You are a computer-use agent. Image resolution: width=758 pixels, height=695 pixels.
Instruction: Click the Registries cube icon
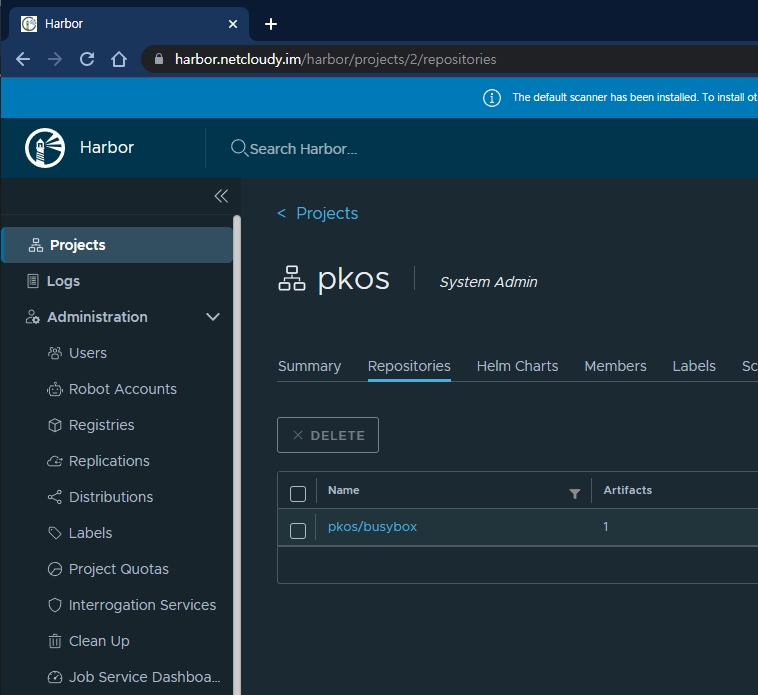click(x=55, y=425)
